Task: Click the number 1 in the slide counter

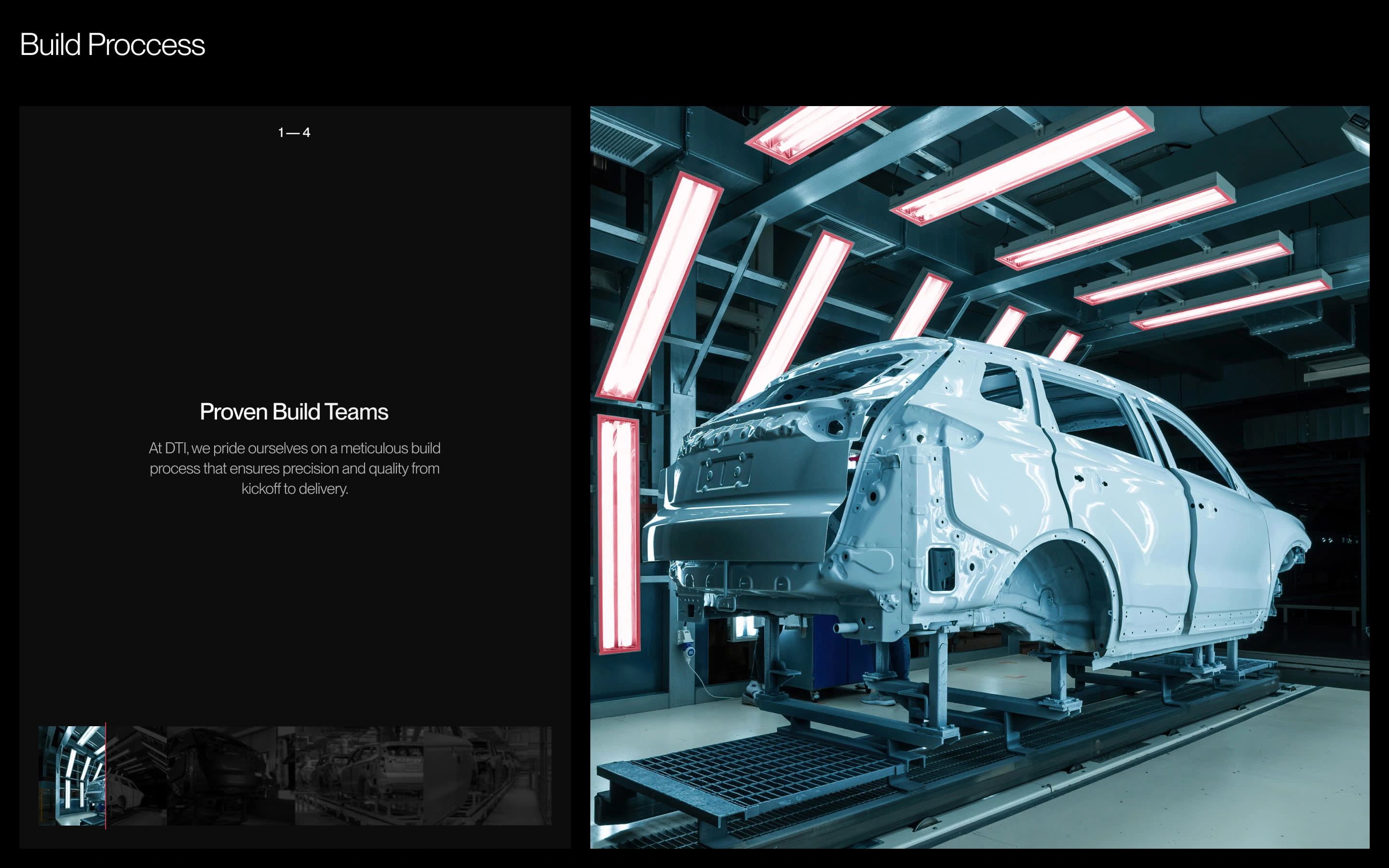Action: (281, 133)
